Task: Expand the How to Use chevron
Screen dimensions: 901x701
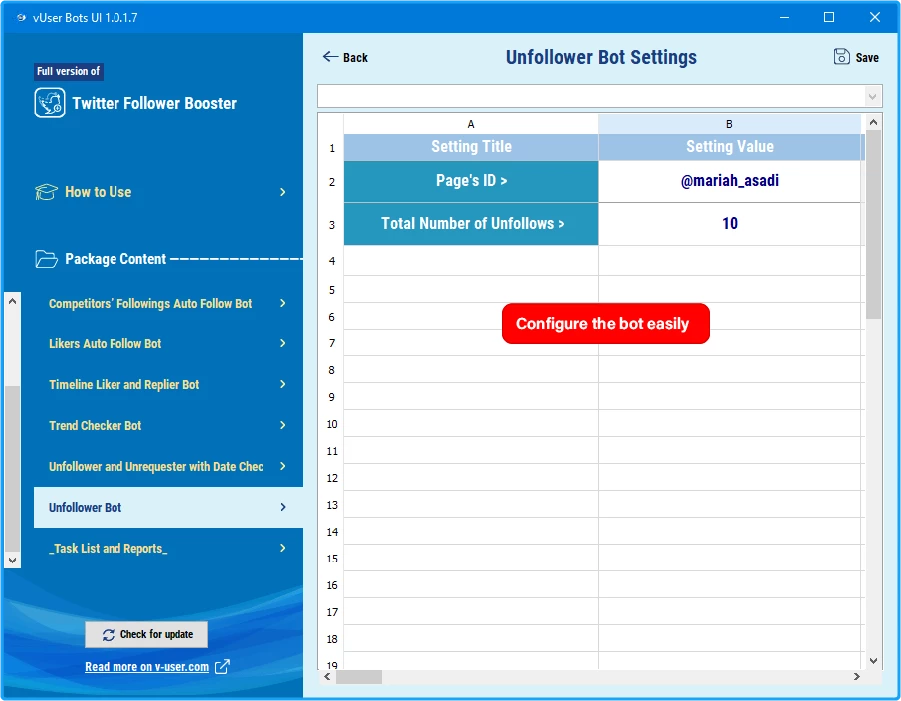Action: [x=283, y=192]
